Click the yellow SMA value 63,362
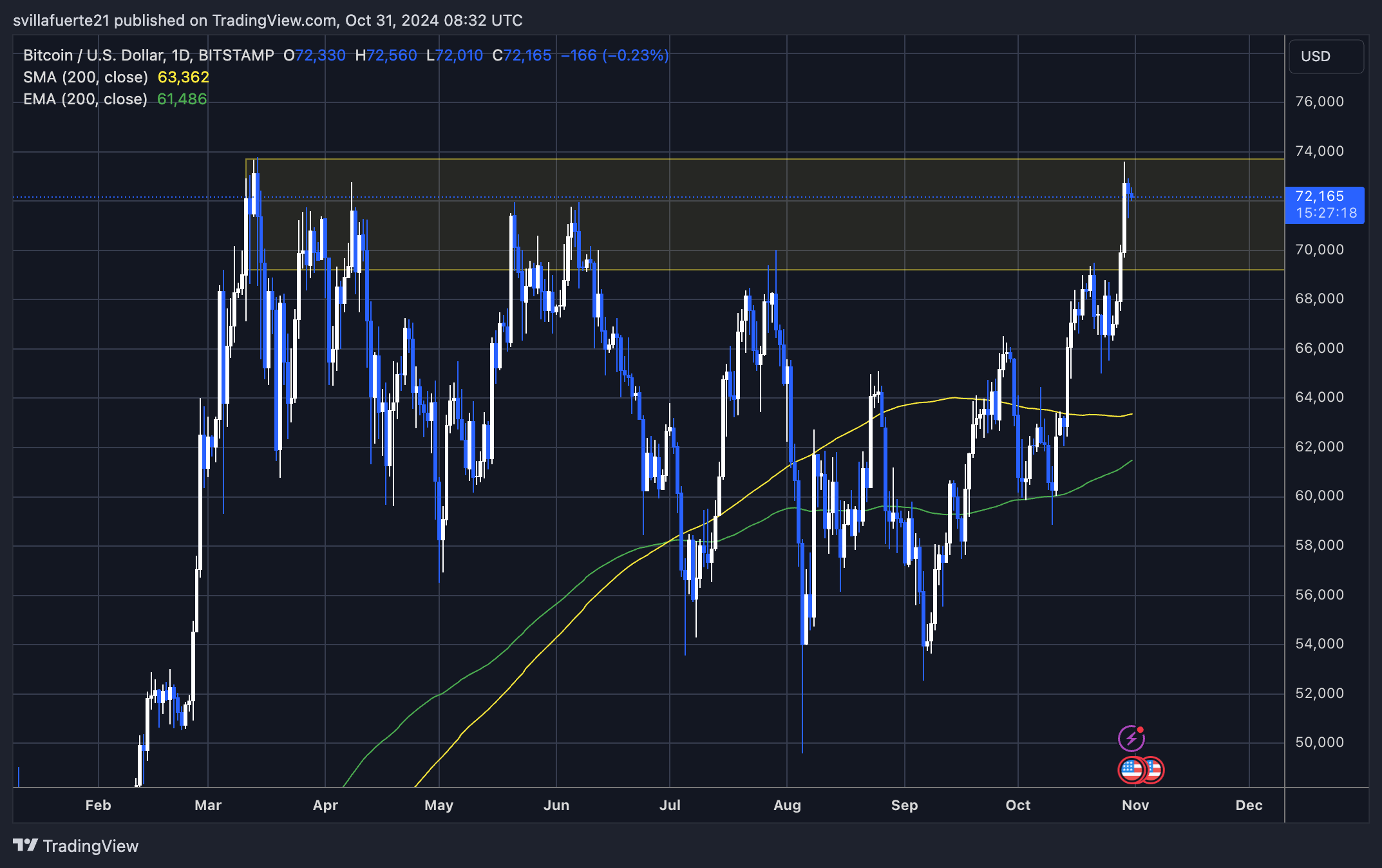 184,77
